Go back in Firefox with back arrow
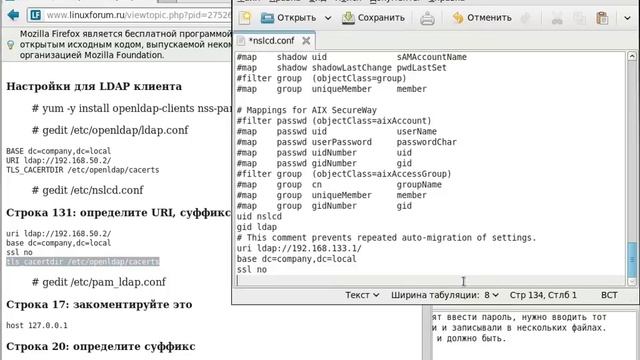 (13, 16)
